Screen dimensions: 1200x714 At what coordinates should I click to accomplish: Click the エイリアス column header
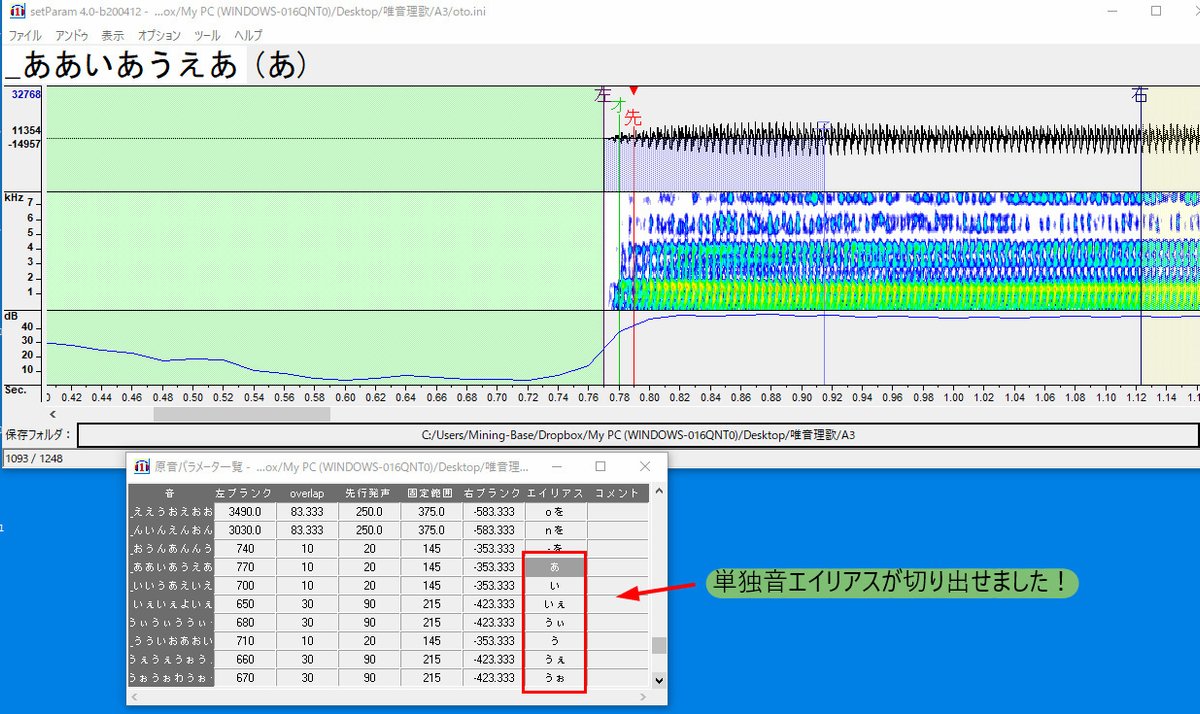point(554,492)
